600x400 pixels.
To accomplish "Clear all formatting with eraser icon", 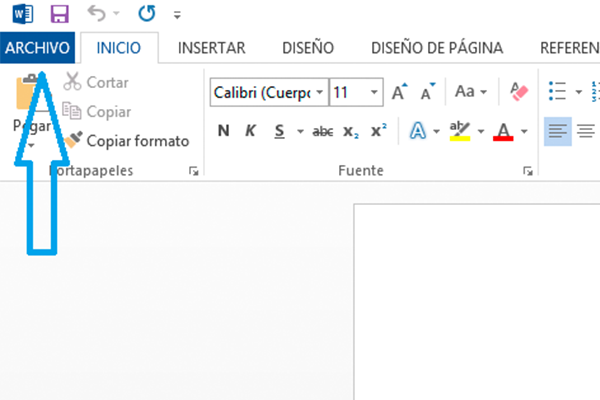I will coord(519,91).
